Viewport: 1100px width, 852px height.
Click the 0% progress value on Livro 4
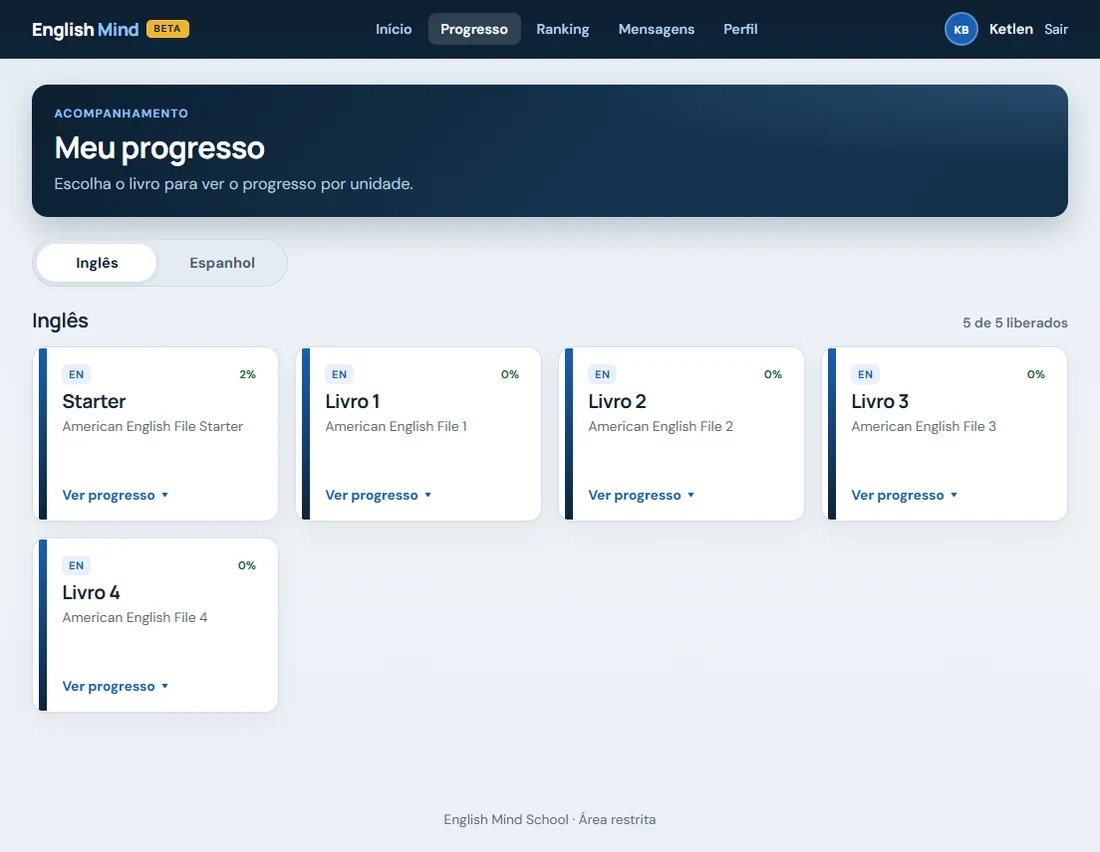(x=247, y=566)
